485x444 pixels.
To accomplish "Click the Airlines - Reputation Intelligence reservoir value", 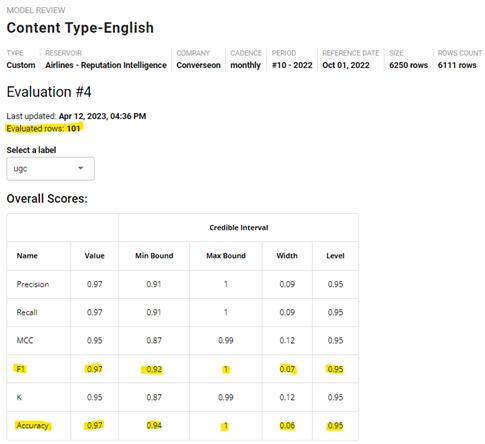I will coord(106,65).
